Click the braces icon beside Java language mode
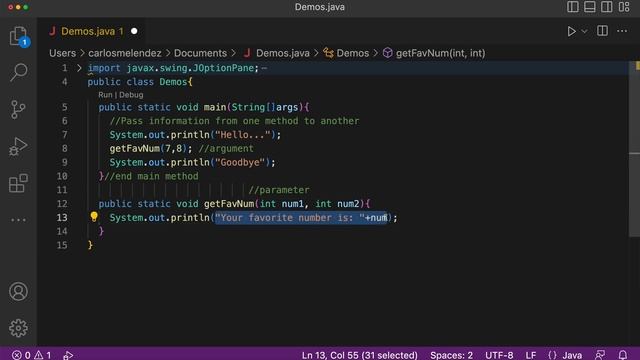640x360 pixels. tap(552, 355)
